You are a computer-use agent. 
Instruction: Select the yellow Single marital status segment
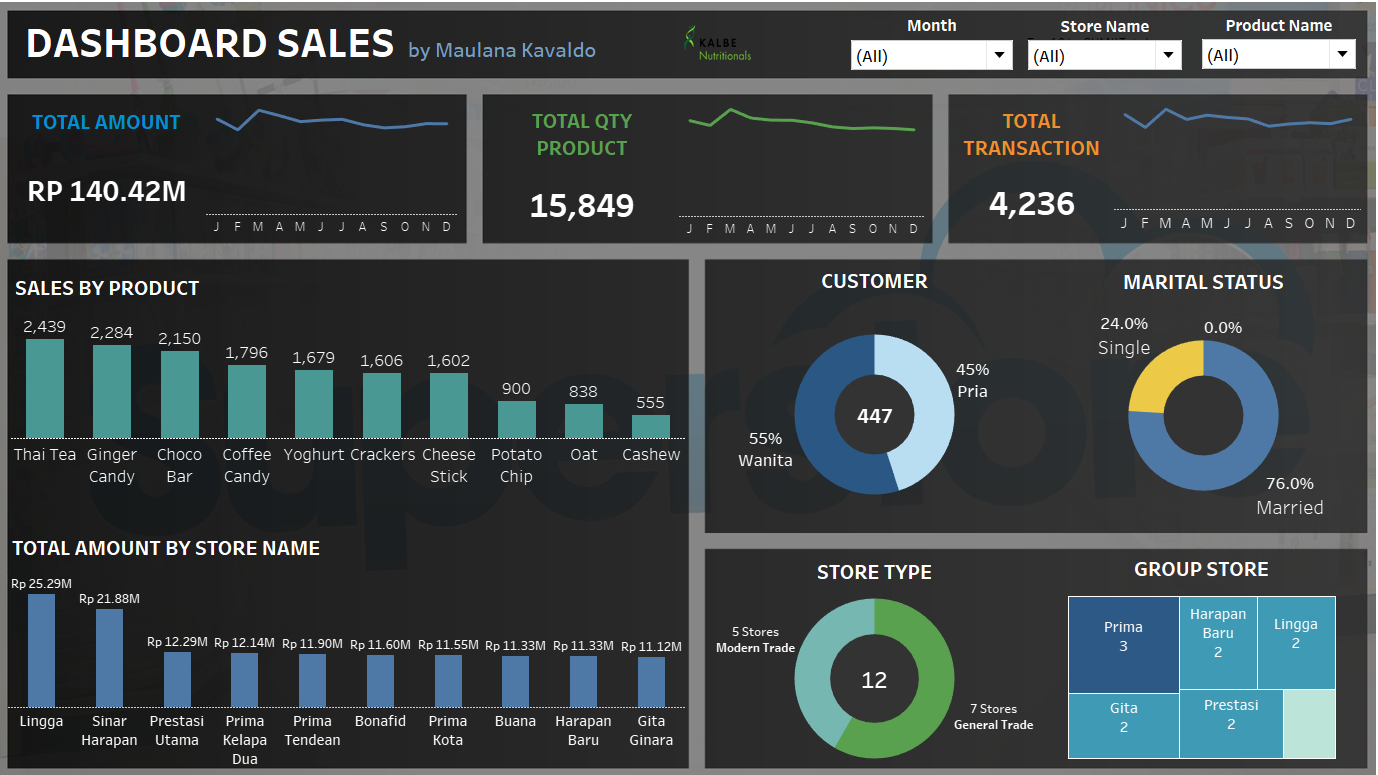(x=1162, y=375)
